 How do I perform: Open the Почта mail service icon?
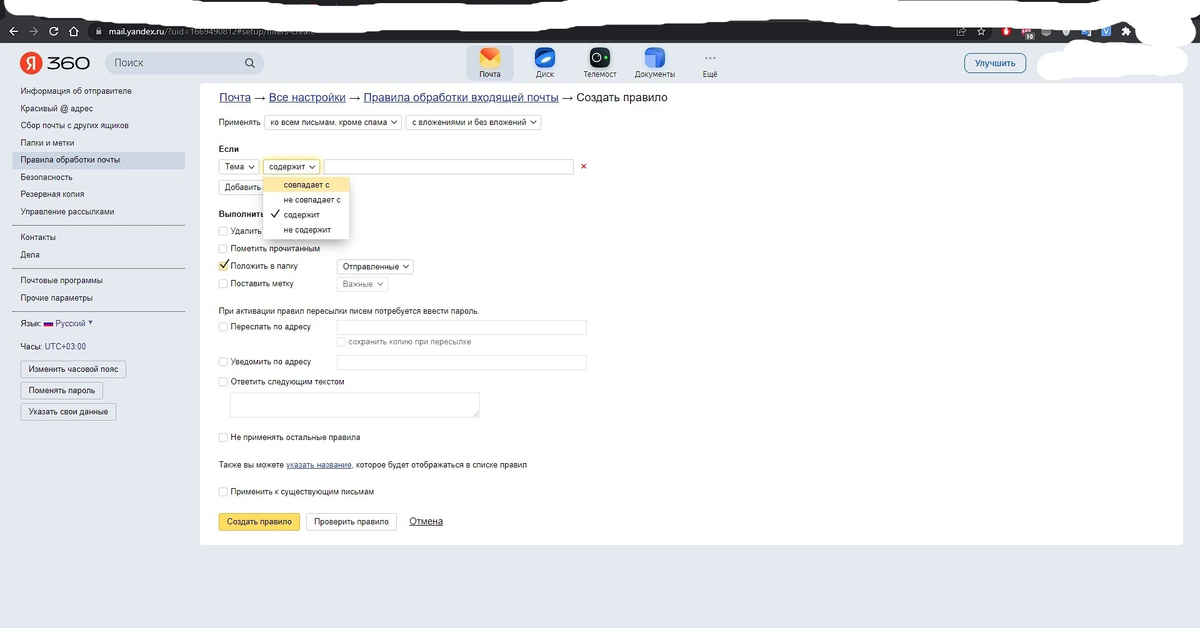click(x=489, y=58)
